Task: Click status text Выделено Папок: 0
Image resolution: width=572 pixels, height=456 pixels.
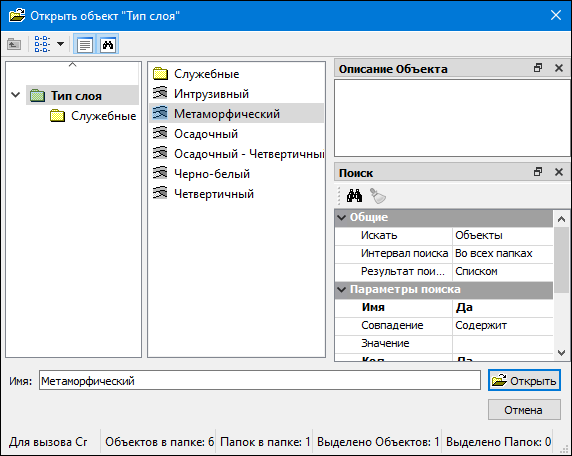Action: coord(498,442)
